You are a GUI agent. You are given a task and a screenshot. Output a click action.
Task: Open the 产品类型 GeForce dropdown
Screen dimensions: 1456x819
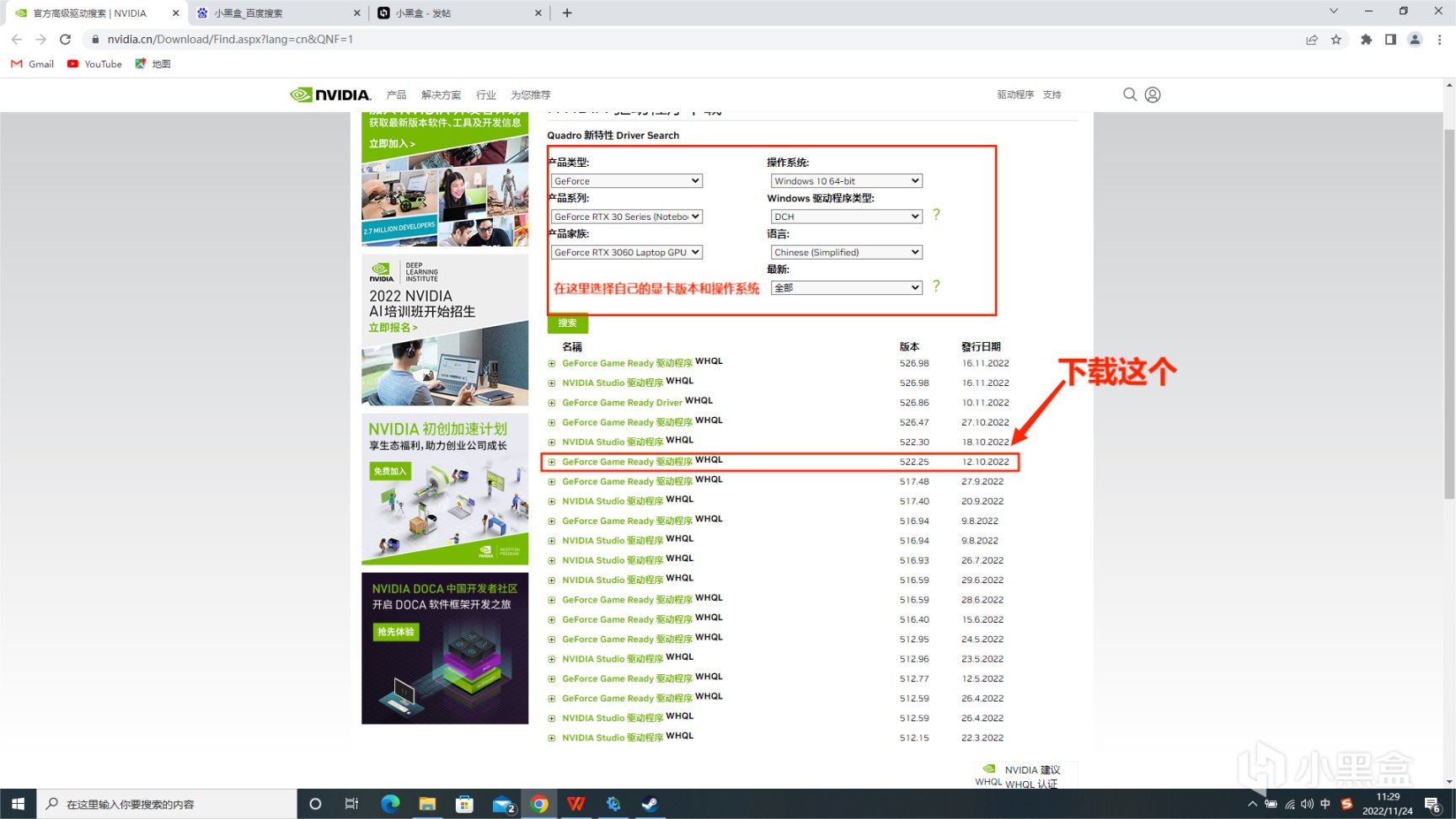pos(626,180)
